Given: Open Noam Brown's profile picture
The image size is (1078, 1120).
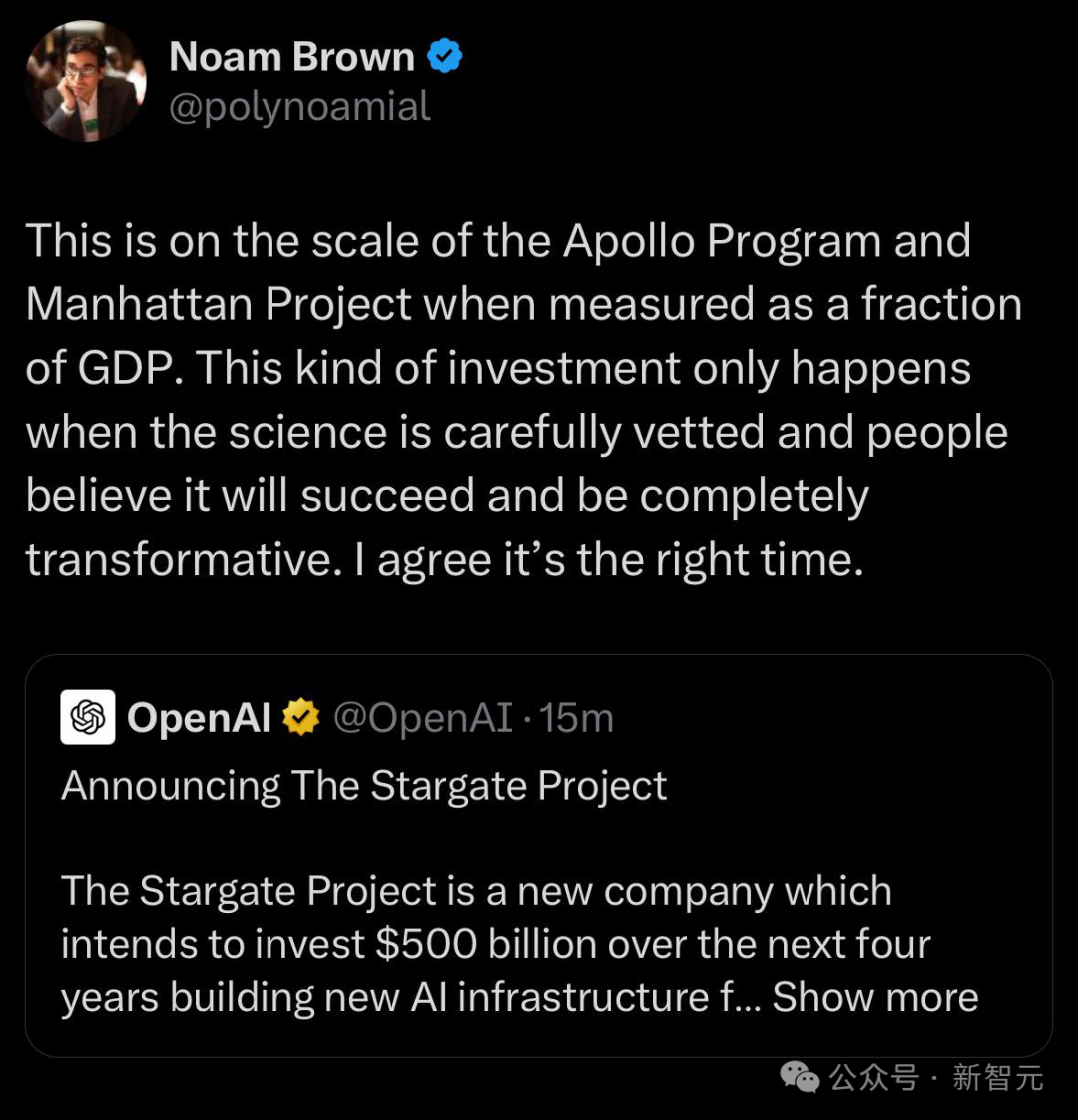Looking at the screenshot, I should (x=86, y=81).
